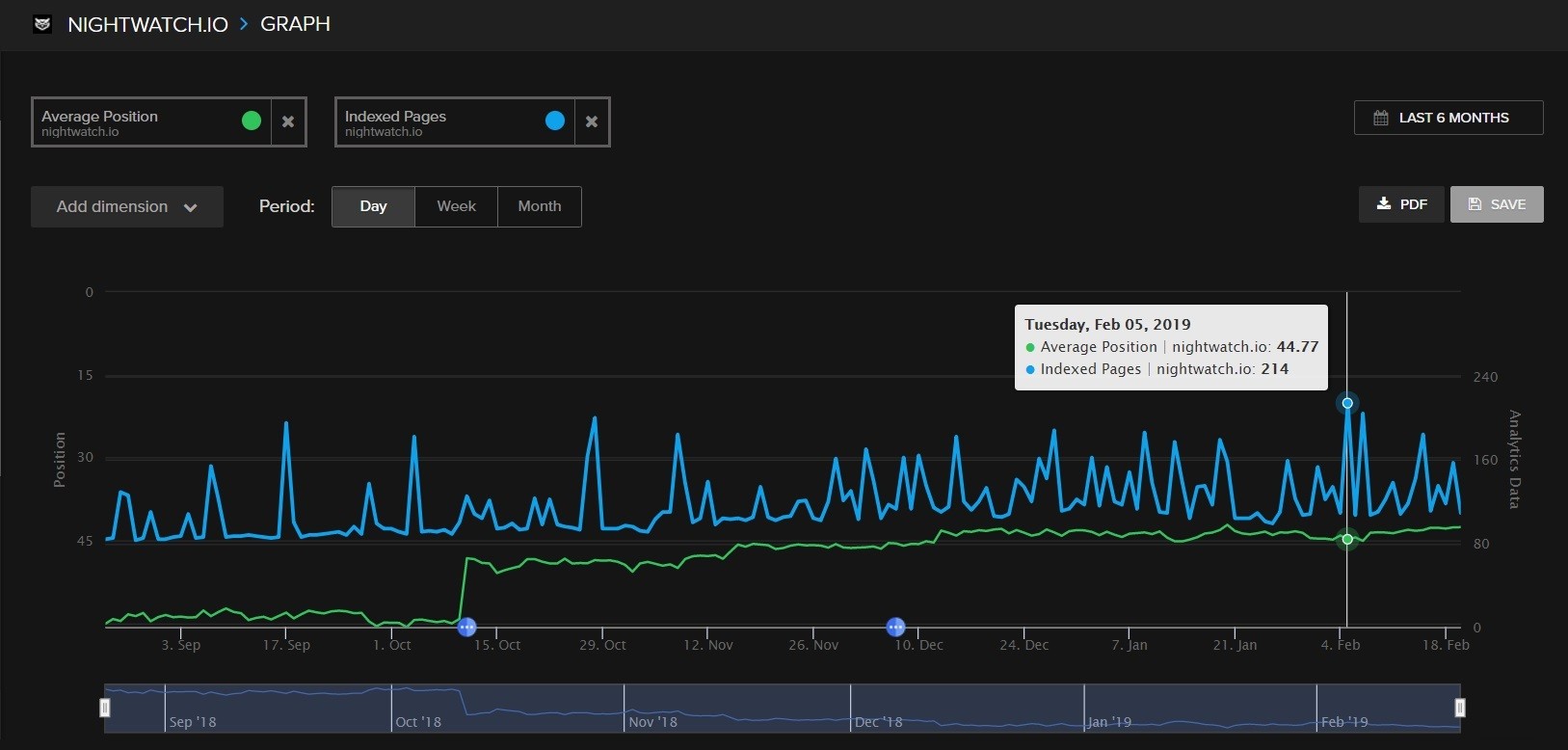Click the blue Indexed Pages color dot
1568x750 pixels.
(555, 121)
